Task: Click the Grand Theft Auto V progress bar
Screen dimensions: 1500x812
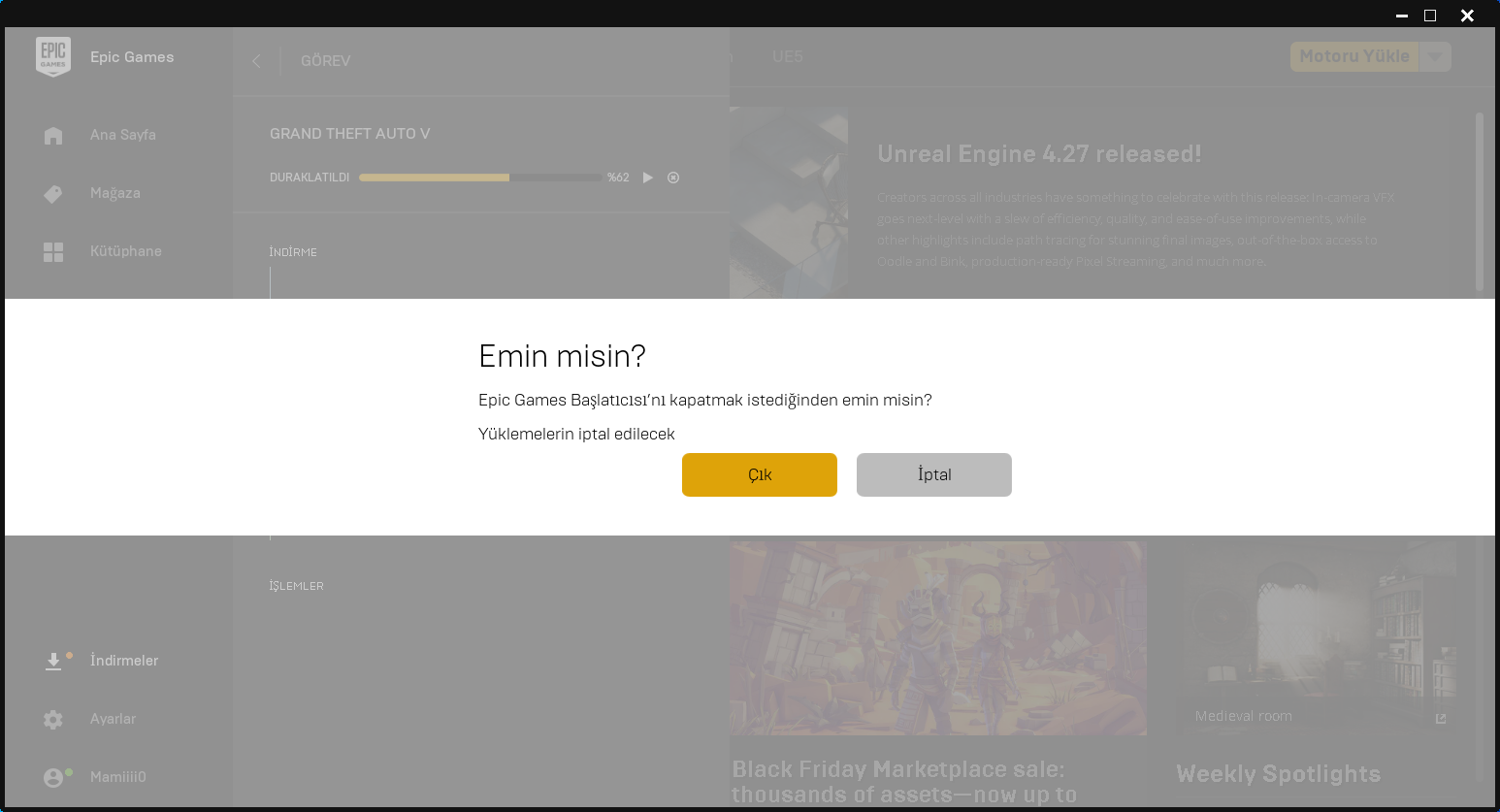Action: pos(480,178)
